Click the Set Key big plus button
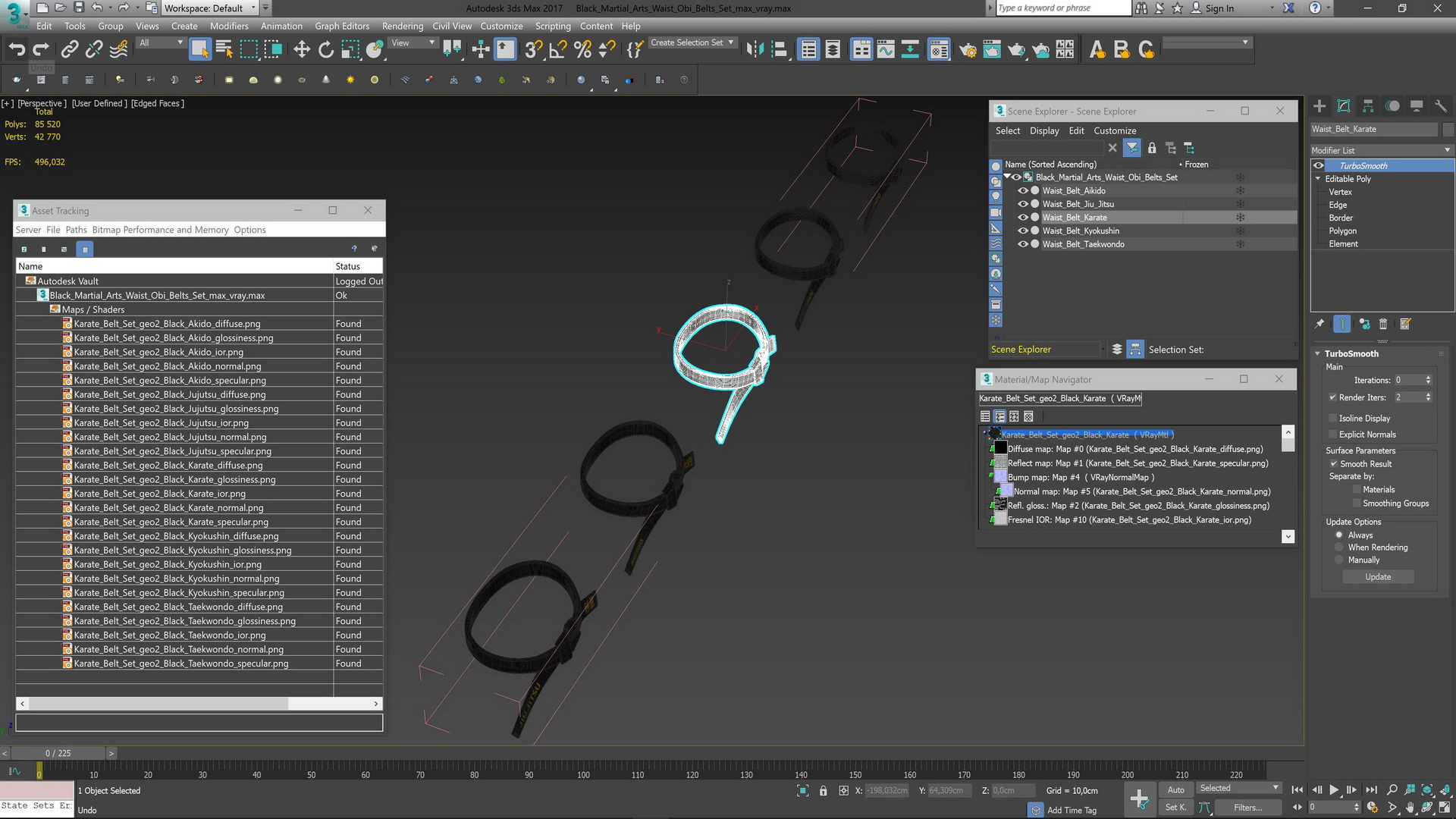The image size is (1456, 819). click(1139, 799)
